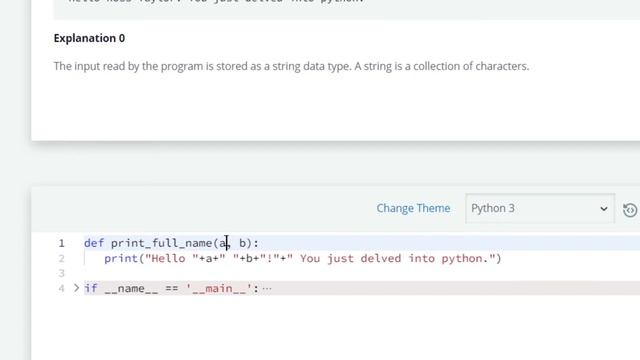Click the explanation paragraph about string data type
The height and width of the screenshot is (360, 640).
(x=291, y=66)
